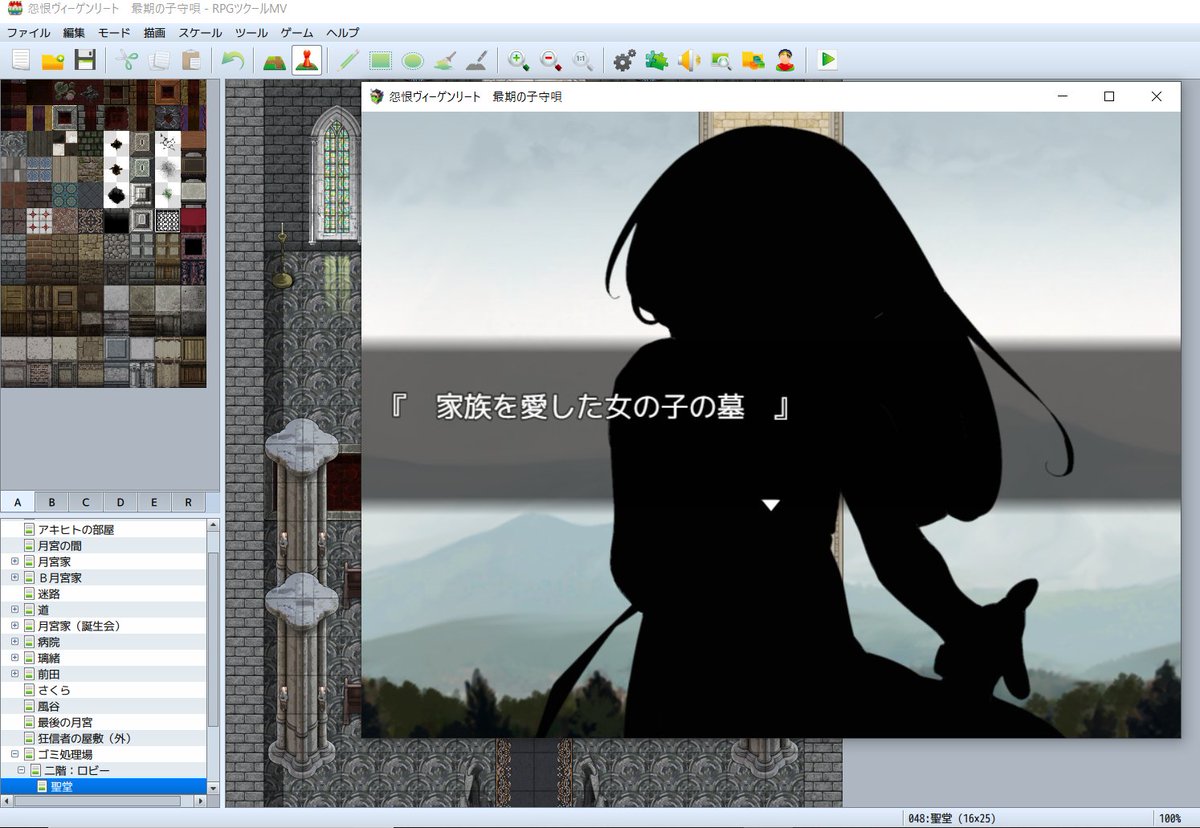
Task: Select the Rectangle drawing tool
Action: pos(380,60)
